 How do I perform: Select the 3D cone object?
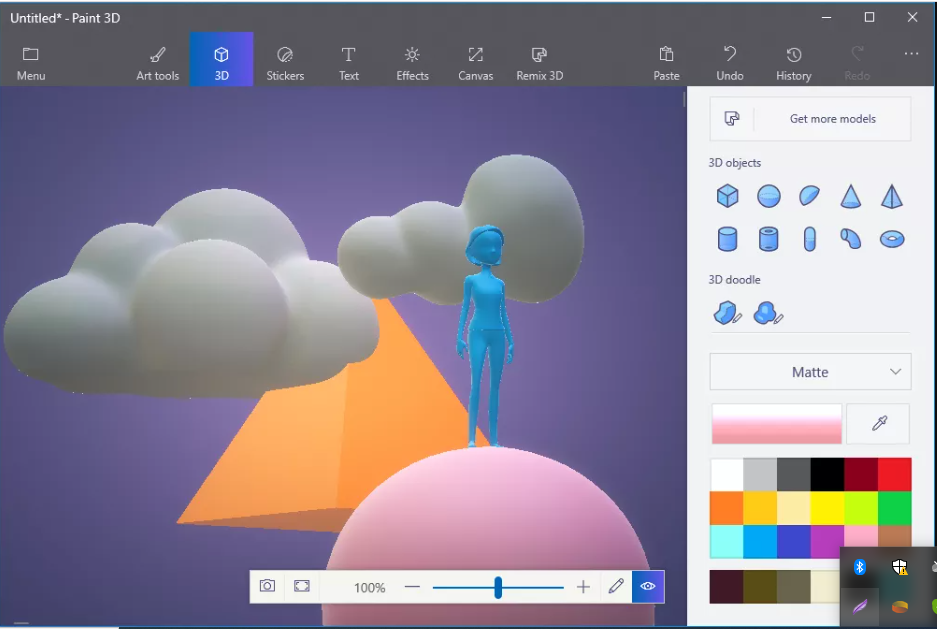point(850,196)
